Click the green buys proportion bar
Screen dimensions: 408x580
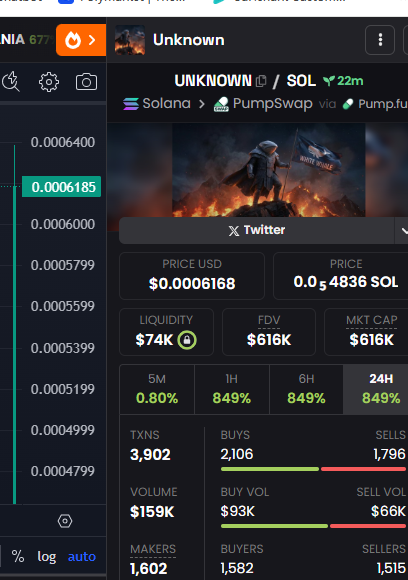270,469
